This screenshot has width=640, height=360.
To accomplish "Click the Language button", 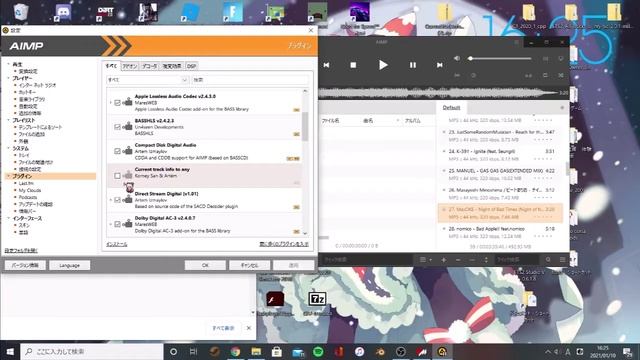I will [x=69, y=265].
